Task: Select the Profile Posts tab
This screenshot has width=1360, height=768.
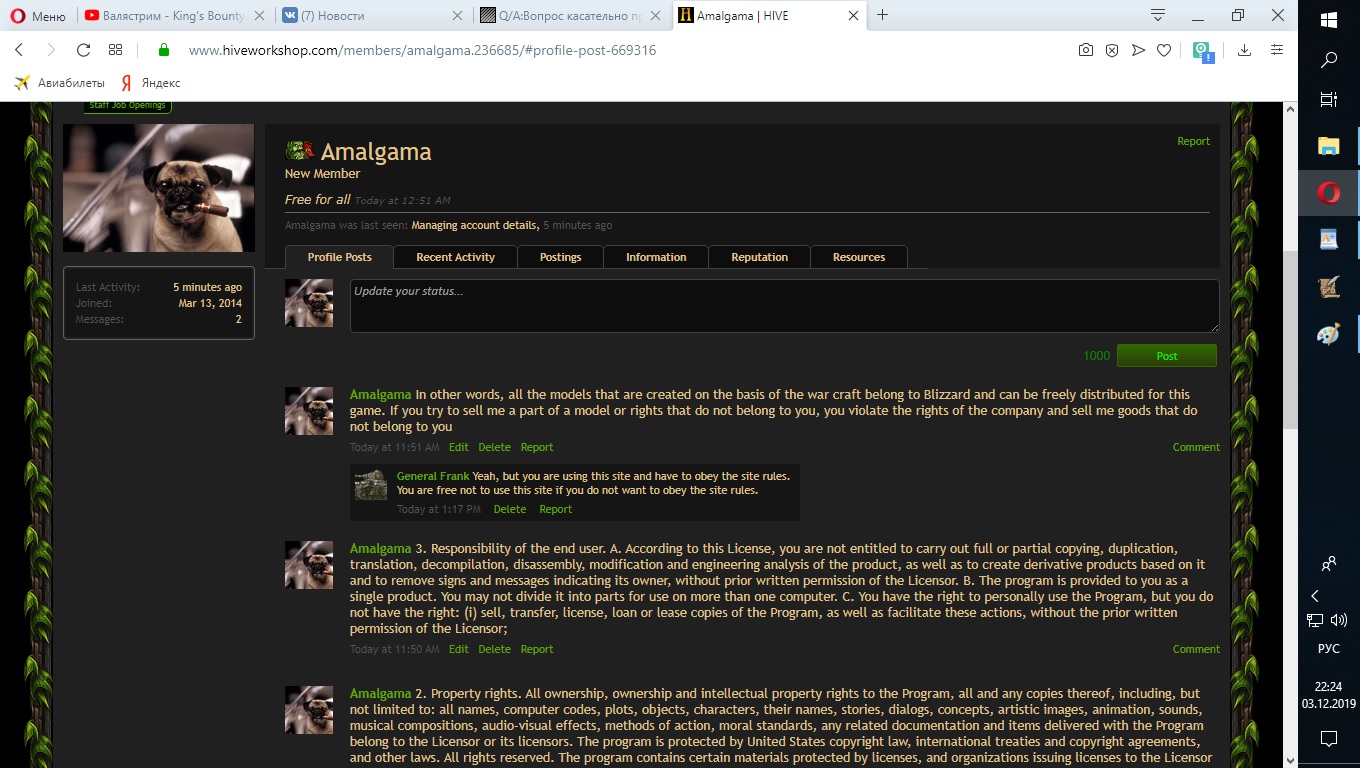Action: [x=339, y=257]
